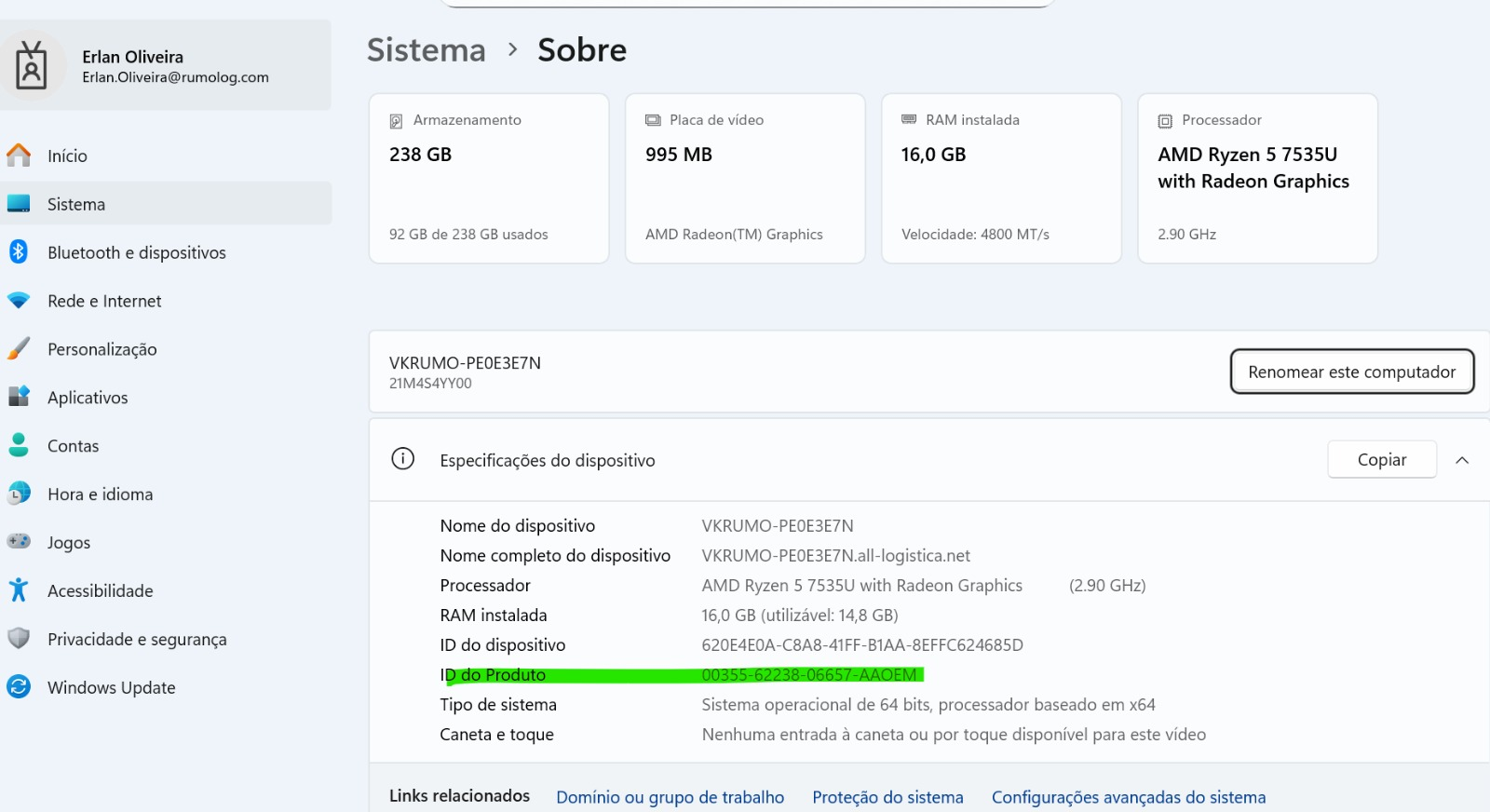Viewport: 1490px width, 812px height.
Task: Open the Armazenamento 238 GB card
Action: pyautogui.click(x=489, y=178)
